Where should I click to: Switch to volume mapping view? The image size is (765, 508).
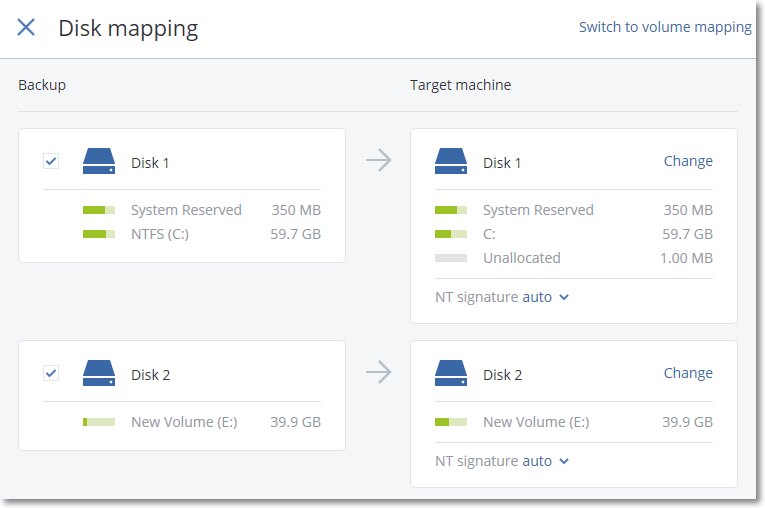[x=665, y=27]
